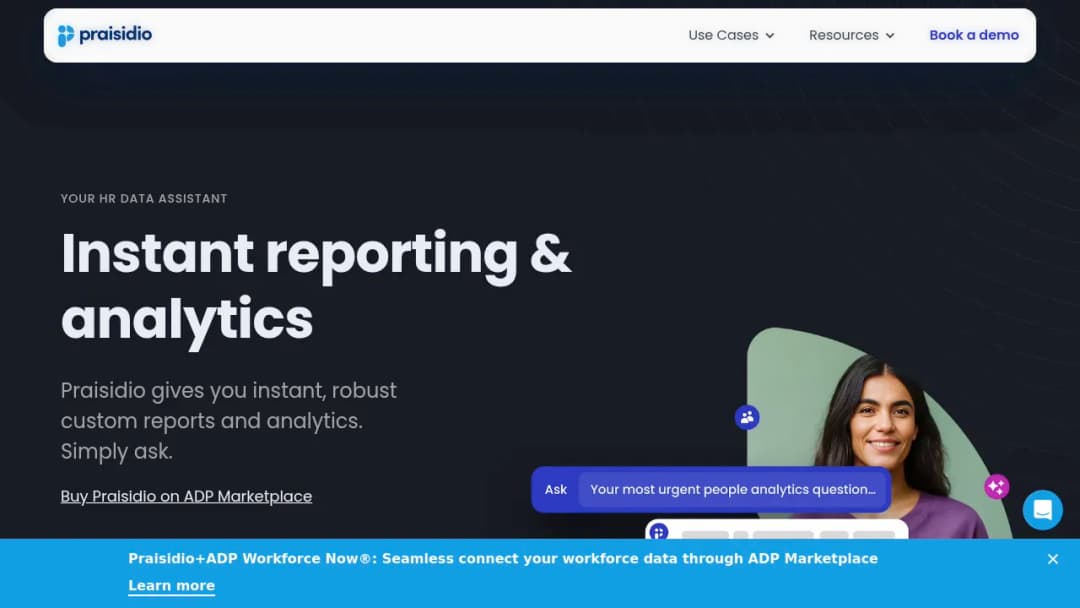Screen dimensions: 1080x608
Task: Dismiss the ADP Workforce Now banner
Action: [x=1052, y=559]
